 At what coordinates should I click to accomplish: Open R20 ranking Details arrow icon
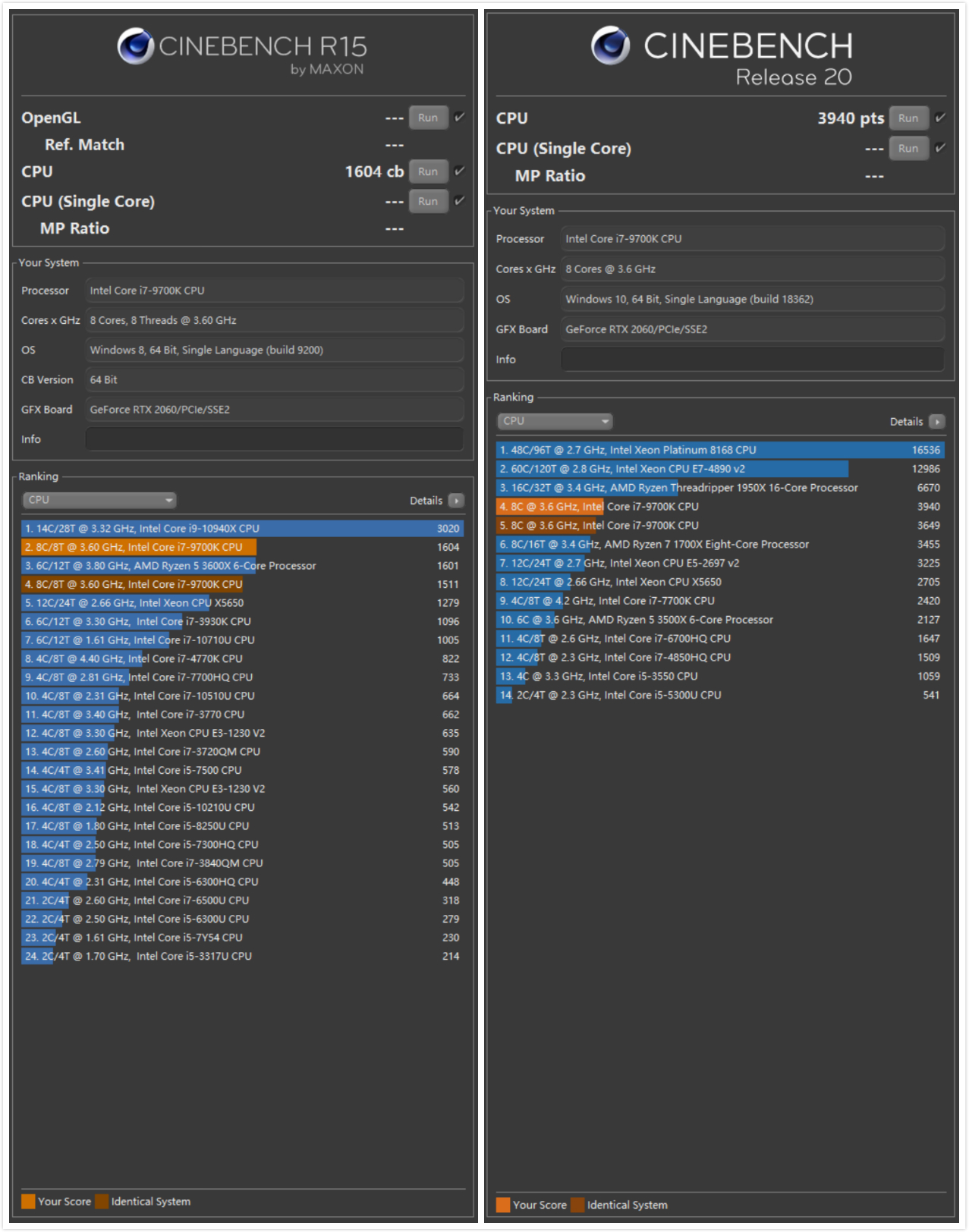coord(937,422)
